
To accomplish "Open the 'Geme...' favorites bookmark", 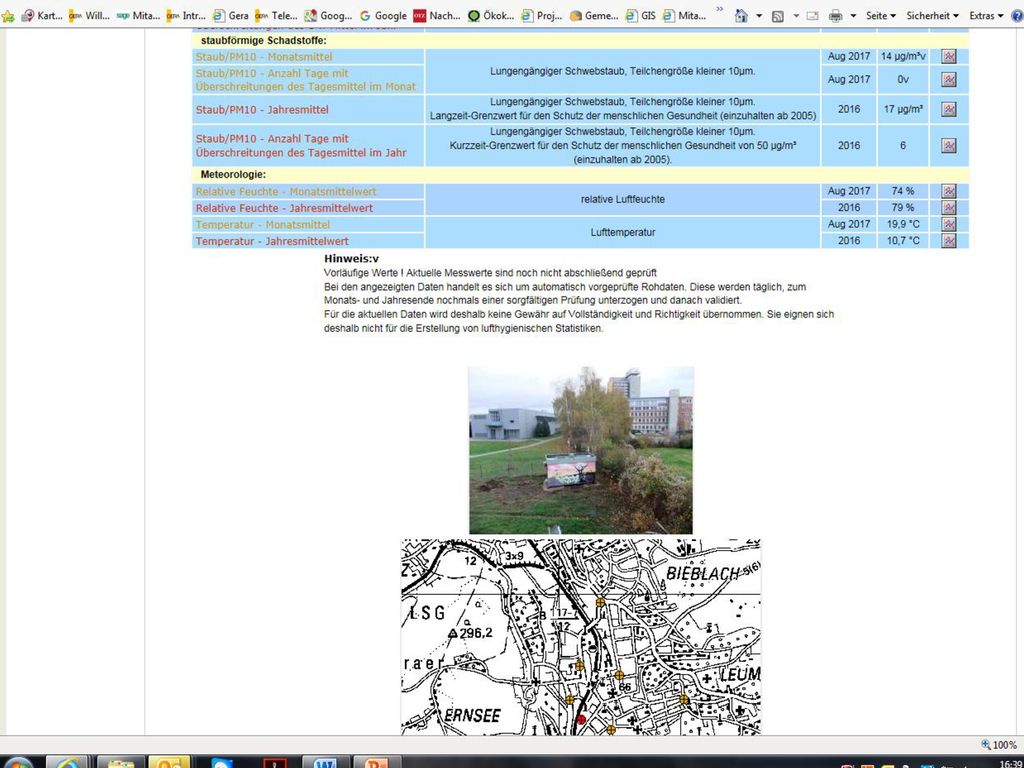I will [594, 16].
